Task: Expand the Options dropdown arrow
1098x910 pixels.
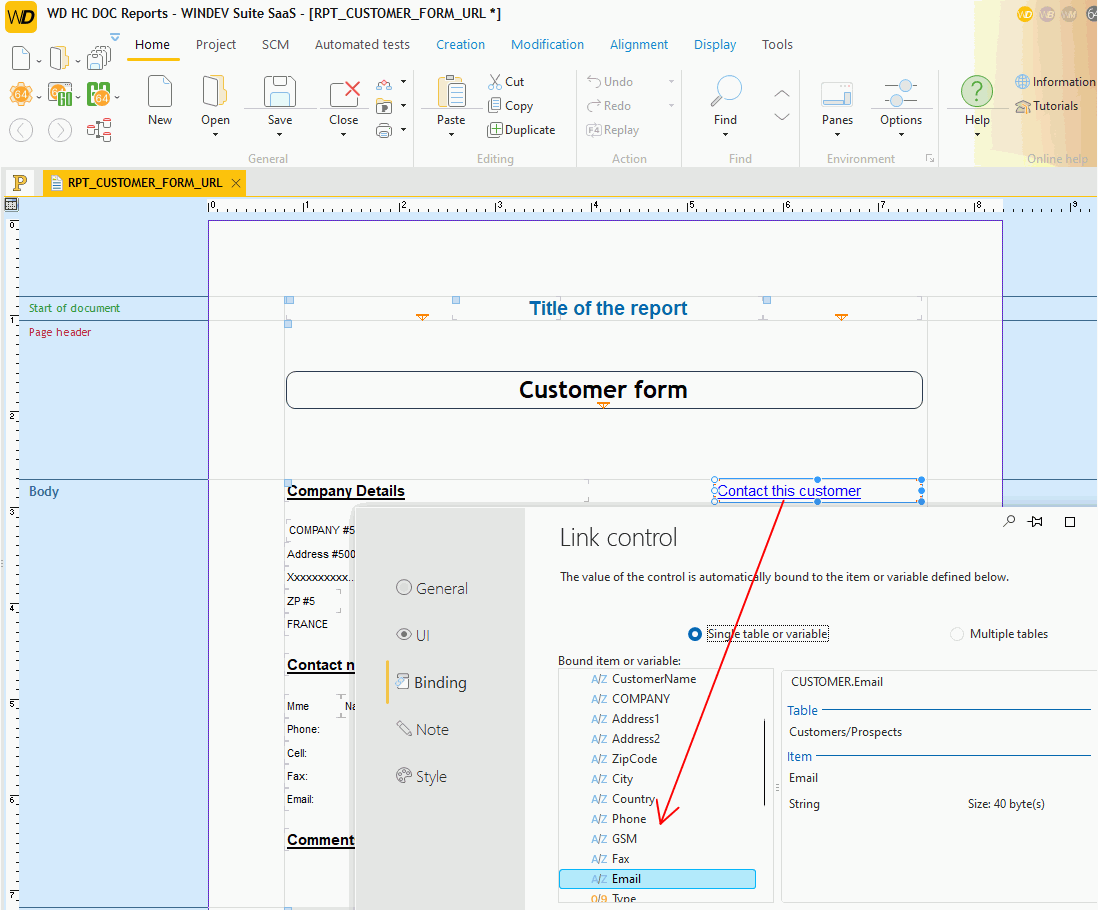Action: [901, 134]
